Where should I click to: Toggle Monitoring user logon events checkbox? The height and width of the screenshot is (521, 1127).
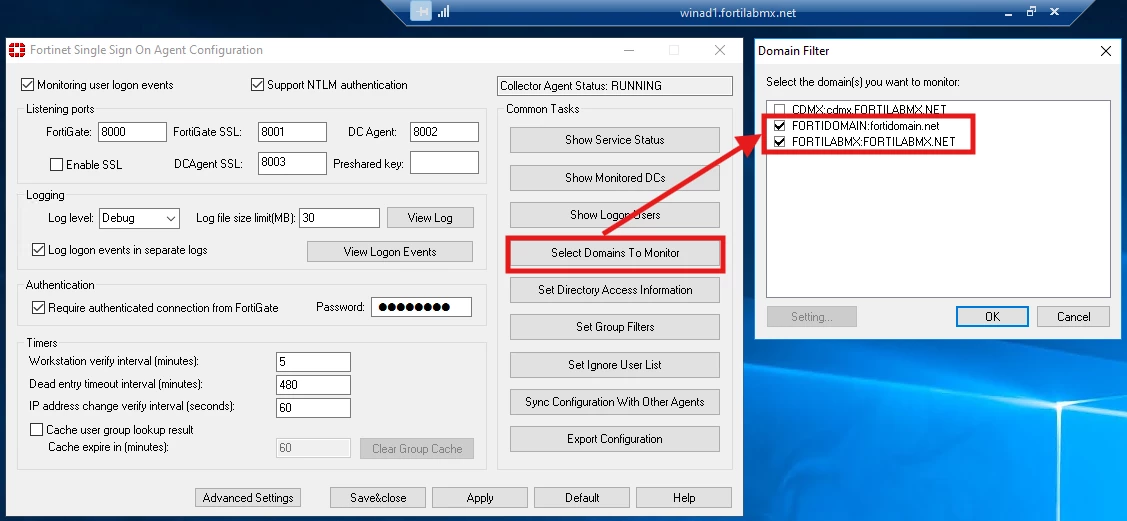[28, 85]
